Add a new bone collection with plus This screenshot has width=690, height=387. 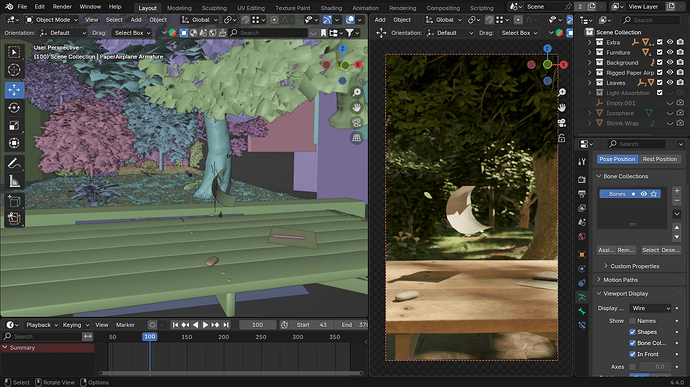(677, 191)
